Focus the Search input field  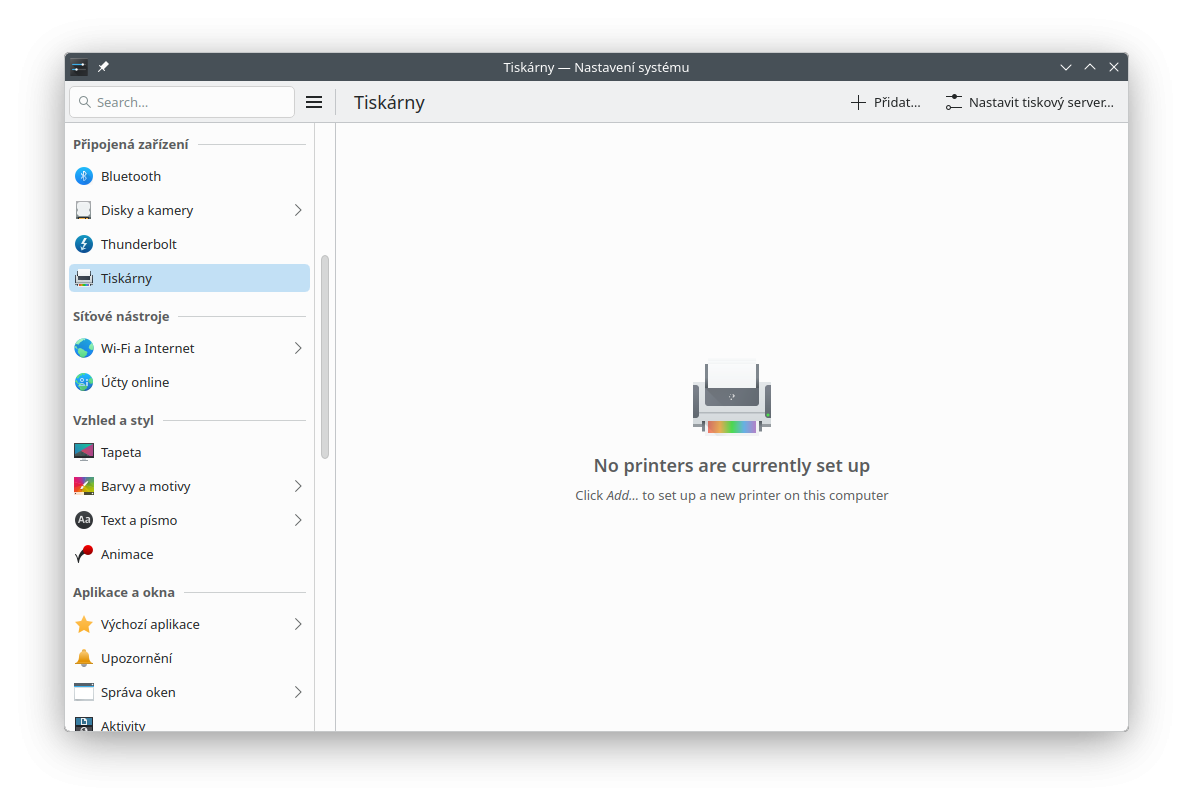(x=190, y=102)
